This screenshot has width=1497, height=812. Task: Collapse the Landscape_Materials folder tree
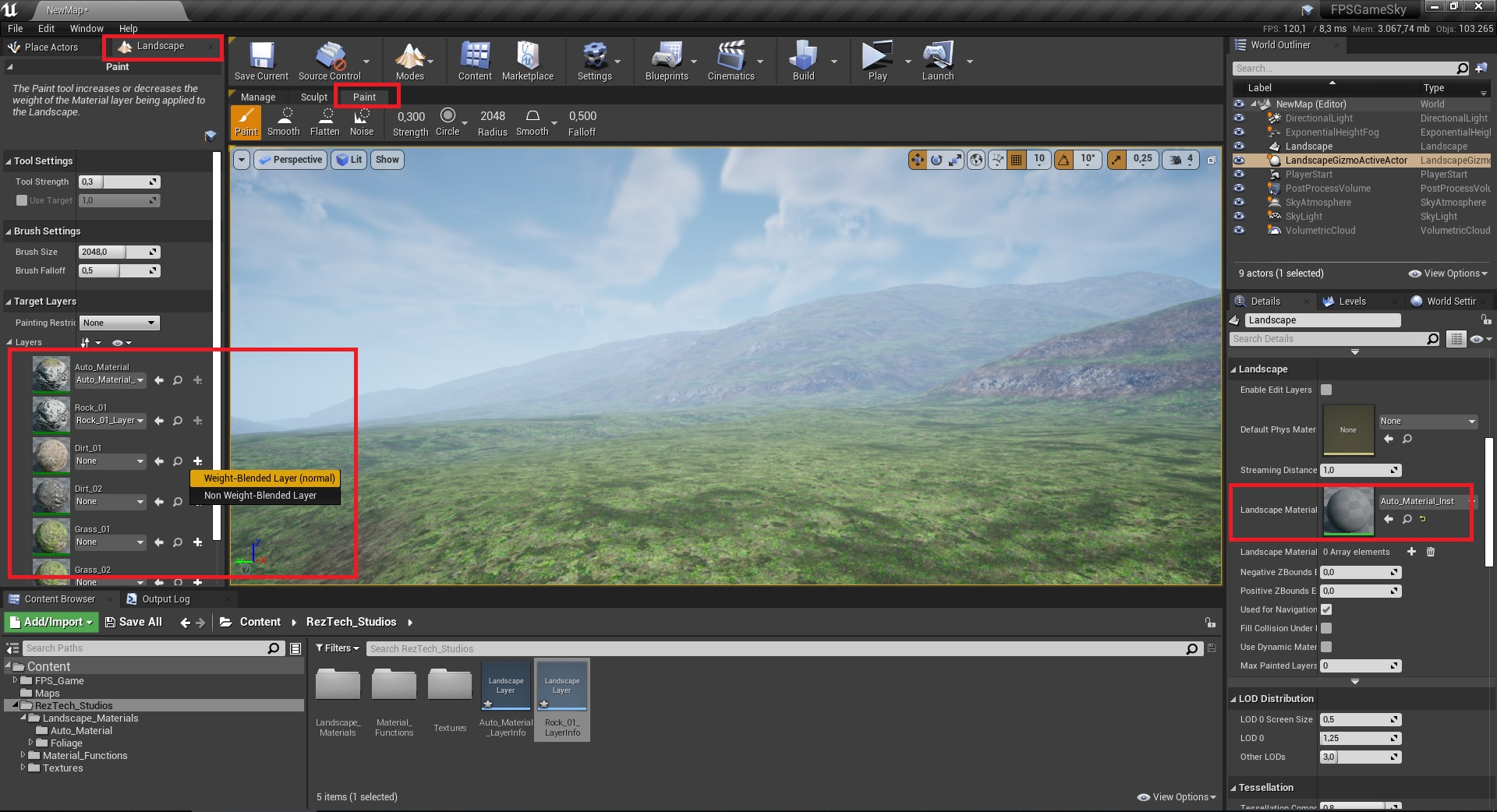pyautogui.click(x=23, y=718)
